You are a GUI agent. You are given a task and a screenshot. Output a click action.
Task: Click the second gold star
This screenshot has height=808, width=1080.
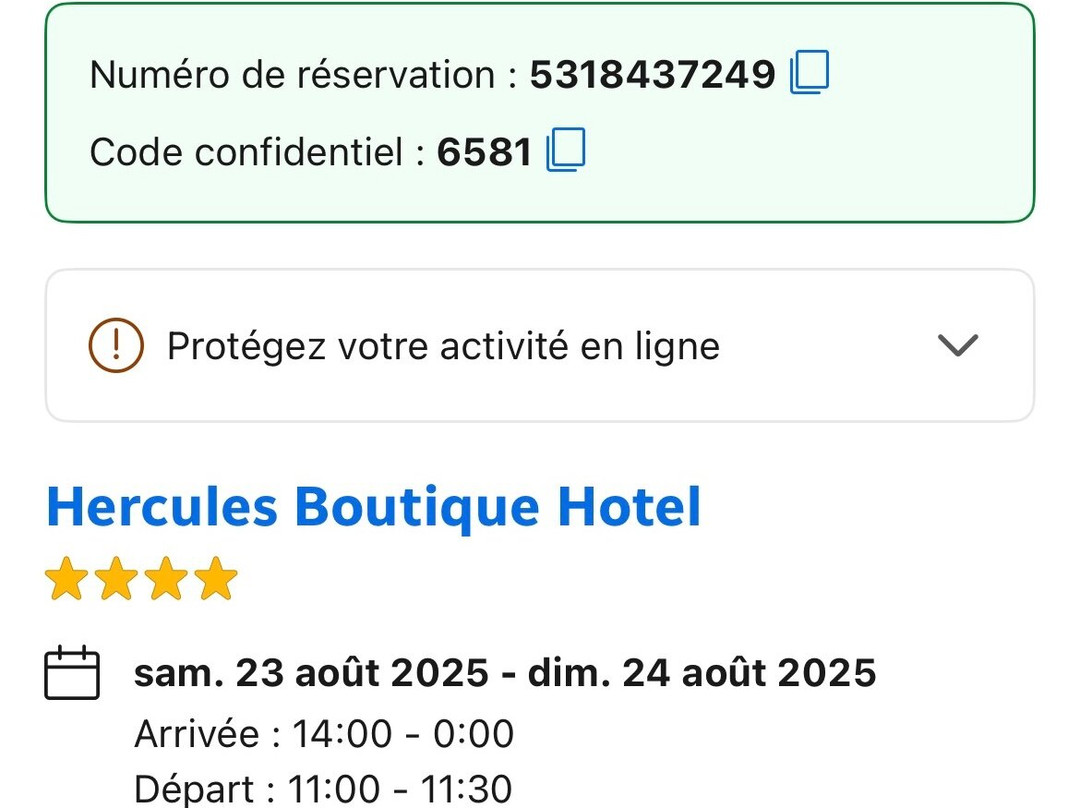click(116, 580)
